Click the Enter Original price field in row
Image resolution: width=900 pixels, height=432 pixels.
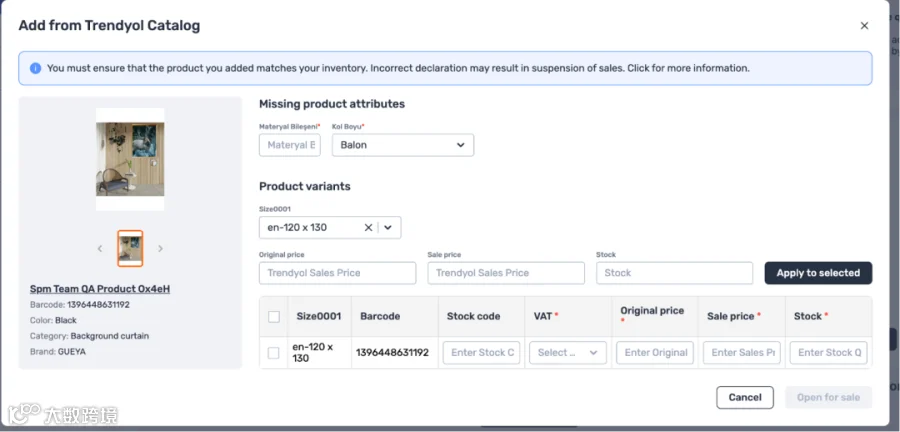coord(655,353)
